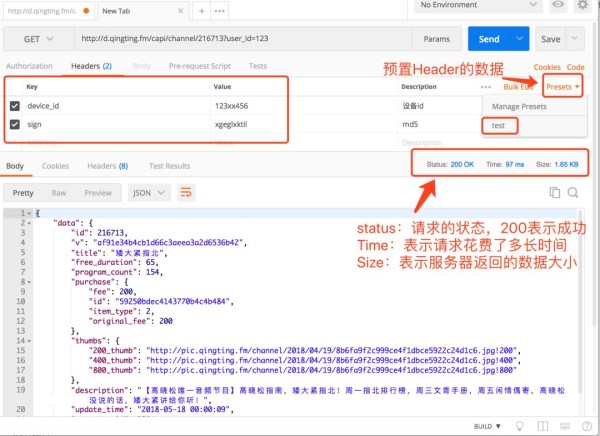The height and width of the screenshot is (436, 600).
Task: Toggle the wrap lines icon in response
Action: tap(186, 193)
